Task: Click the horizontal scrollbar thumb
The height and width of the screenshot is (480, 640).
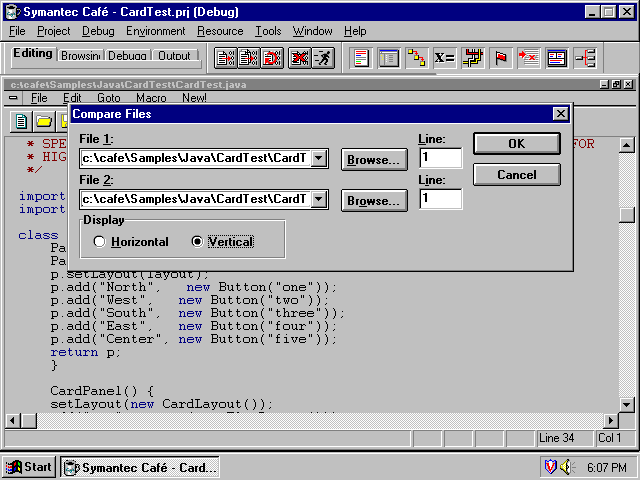Action: (x=29, y=420)
